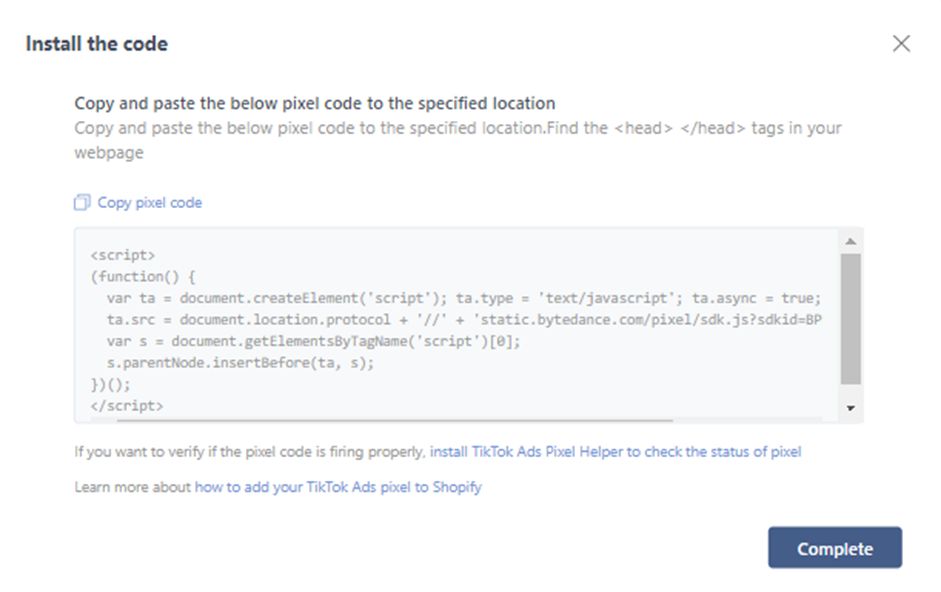Open install TikTok Ads Pixel Helper link
This screenshot has width=941, height=592.
point(615,452)
